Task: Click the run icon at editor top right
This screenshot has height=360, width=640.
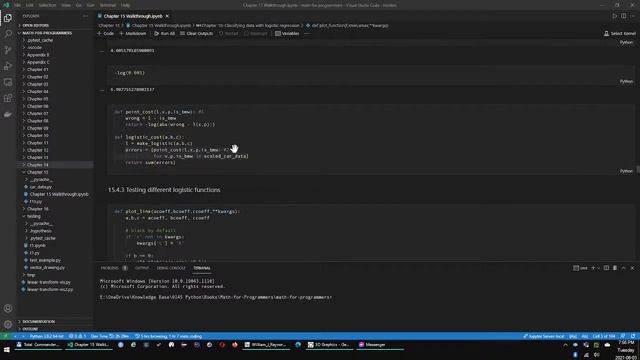Action: pos(614,16)
